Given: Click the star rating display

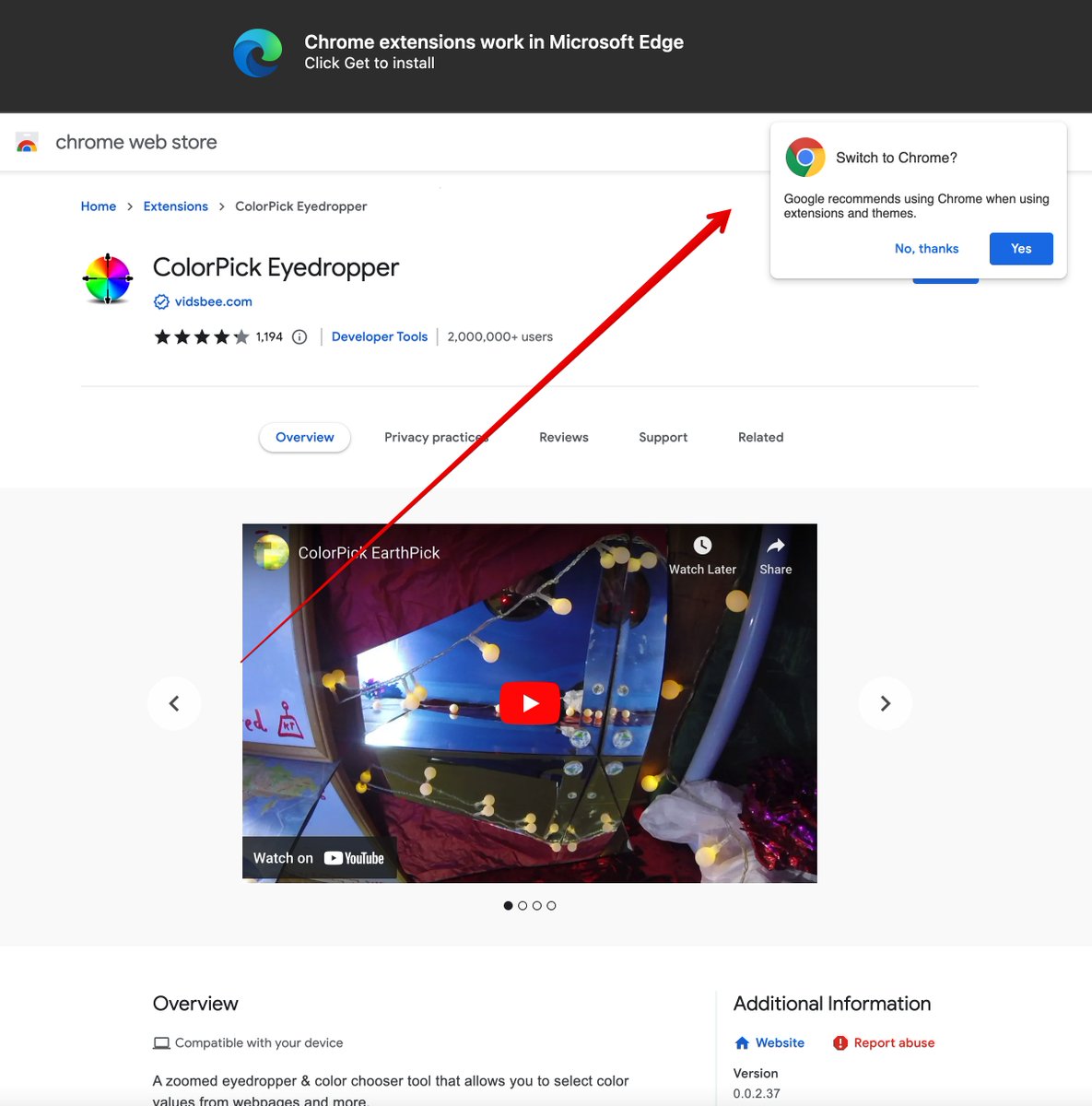Looking at the screenshot, I should pos(202,337).
